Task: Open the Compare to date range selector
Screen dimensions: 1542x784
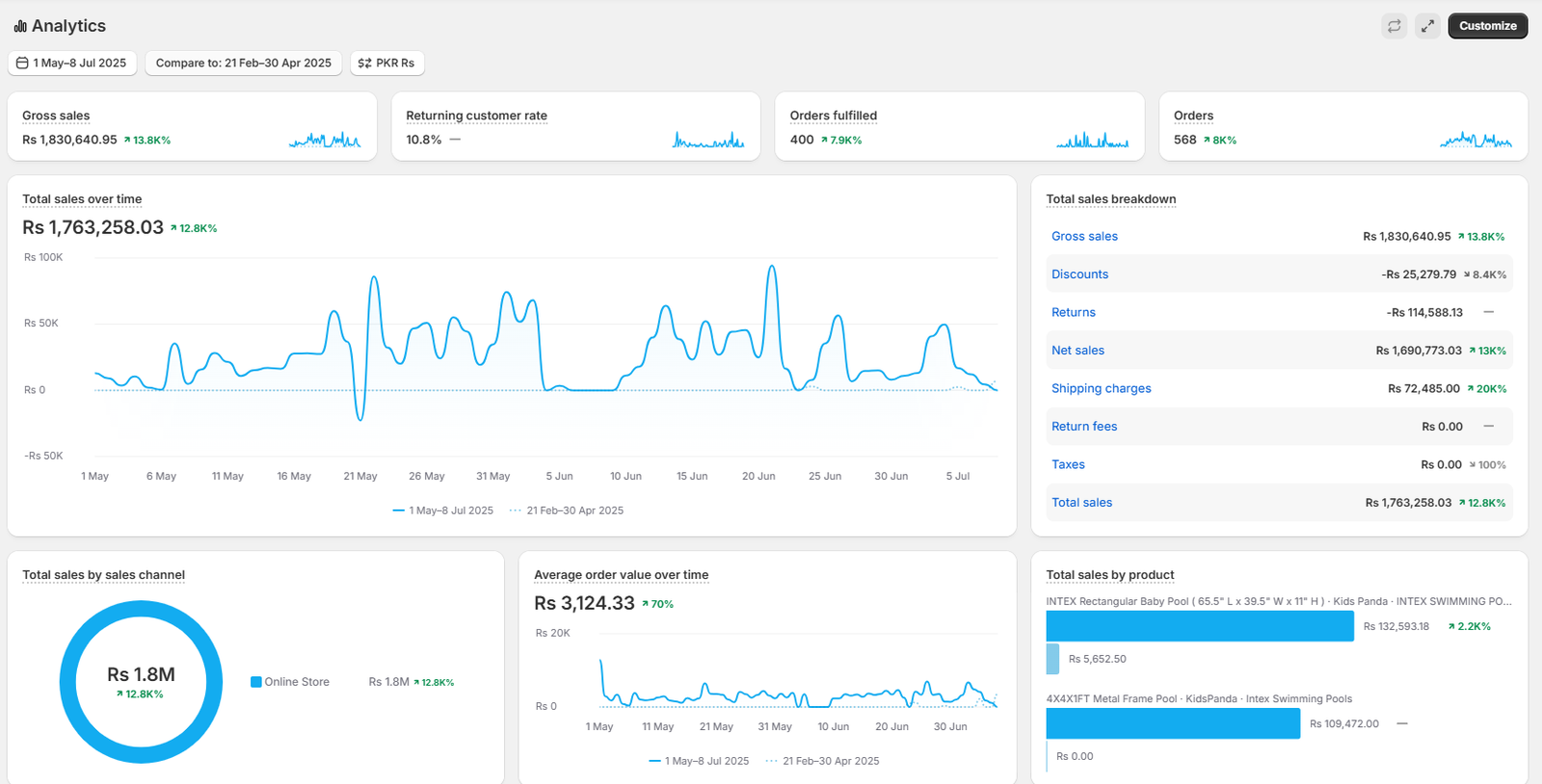Action: 244,63
